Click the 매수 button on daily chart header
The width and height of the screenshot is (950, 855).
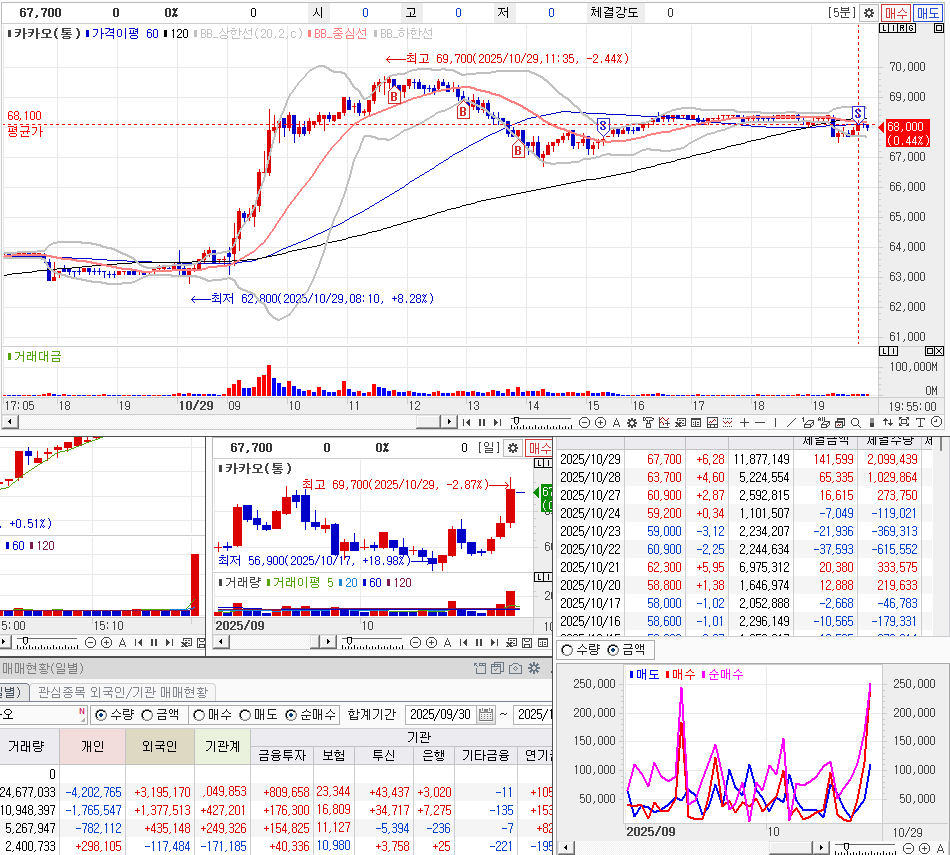point(539,448)
